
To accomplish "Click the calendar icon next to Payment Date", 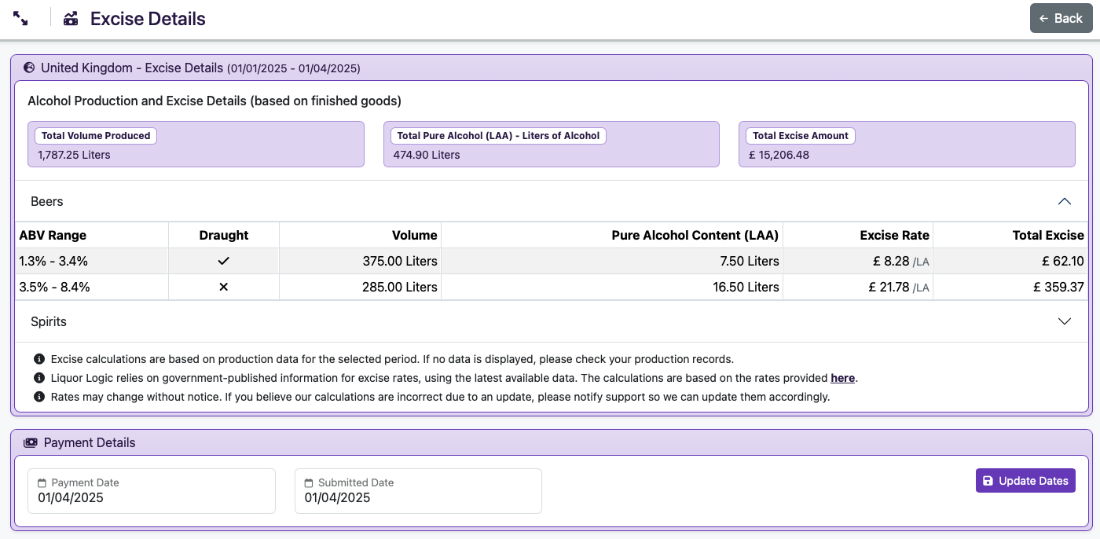I will (x=42, y=483).
